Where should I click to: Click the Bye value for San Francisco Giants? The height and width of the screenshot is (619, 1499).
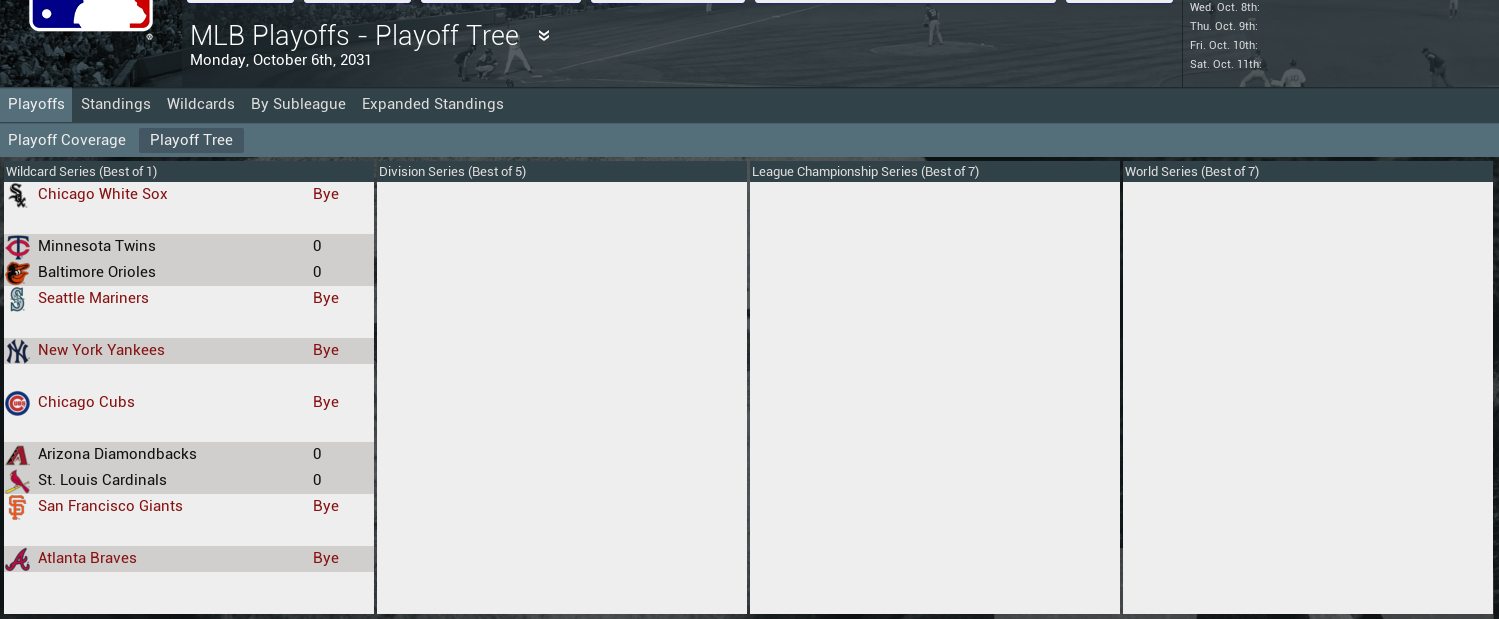[x=326, y=506]
